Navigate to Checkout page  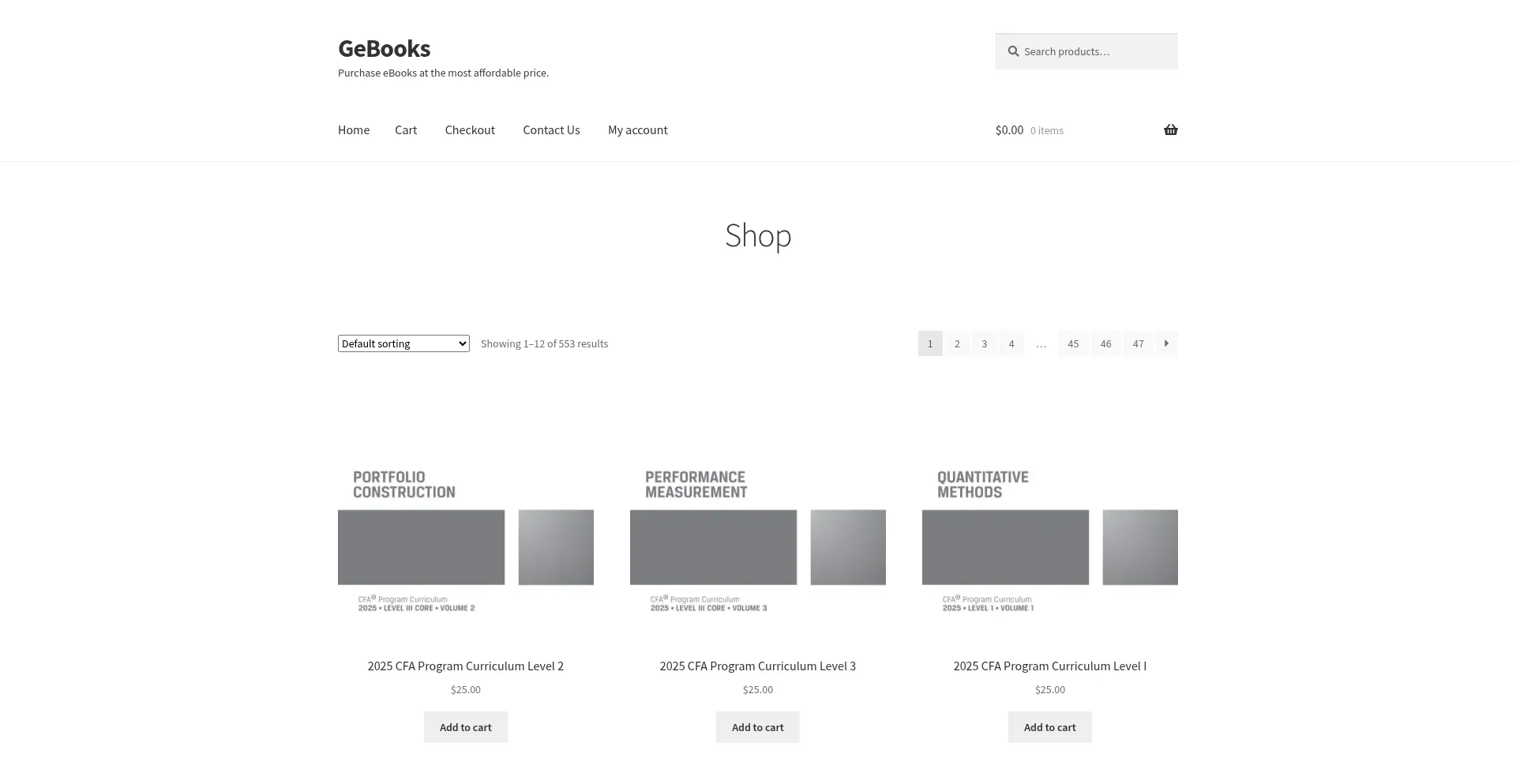(470, 130)
